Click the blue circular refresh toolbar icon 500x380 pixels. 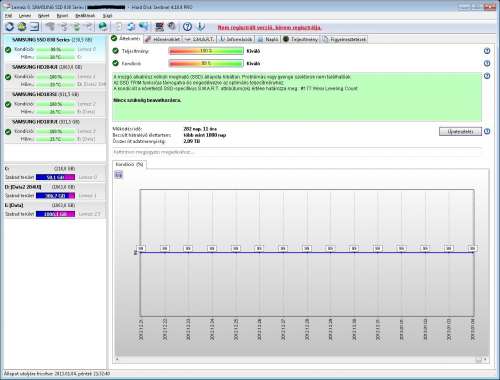[9, 26]
